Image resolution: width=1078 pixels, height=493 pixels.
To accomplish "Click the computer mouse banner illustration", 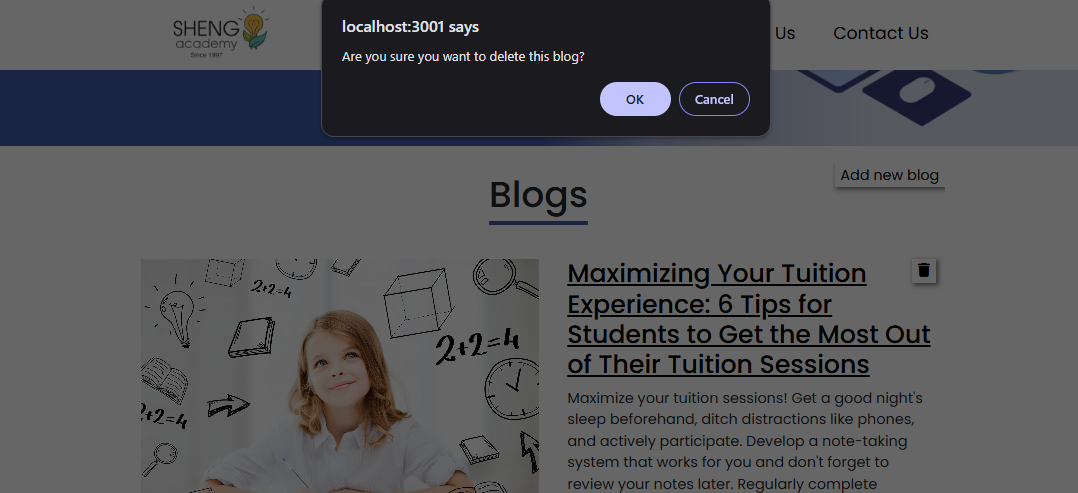I will click(917, 97).
